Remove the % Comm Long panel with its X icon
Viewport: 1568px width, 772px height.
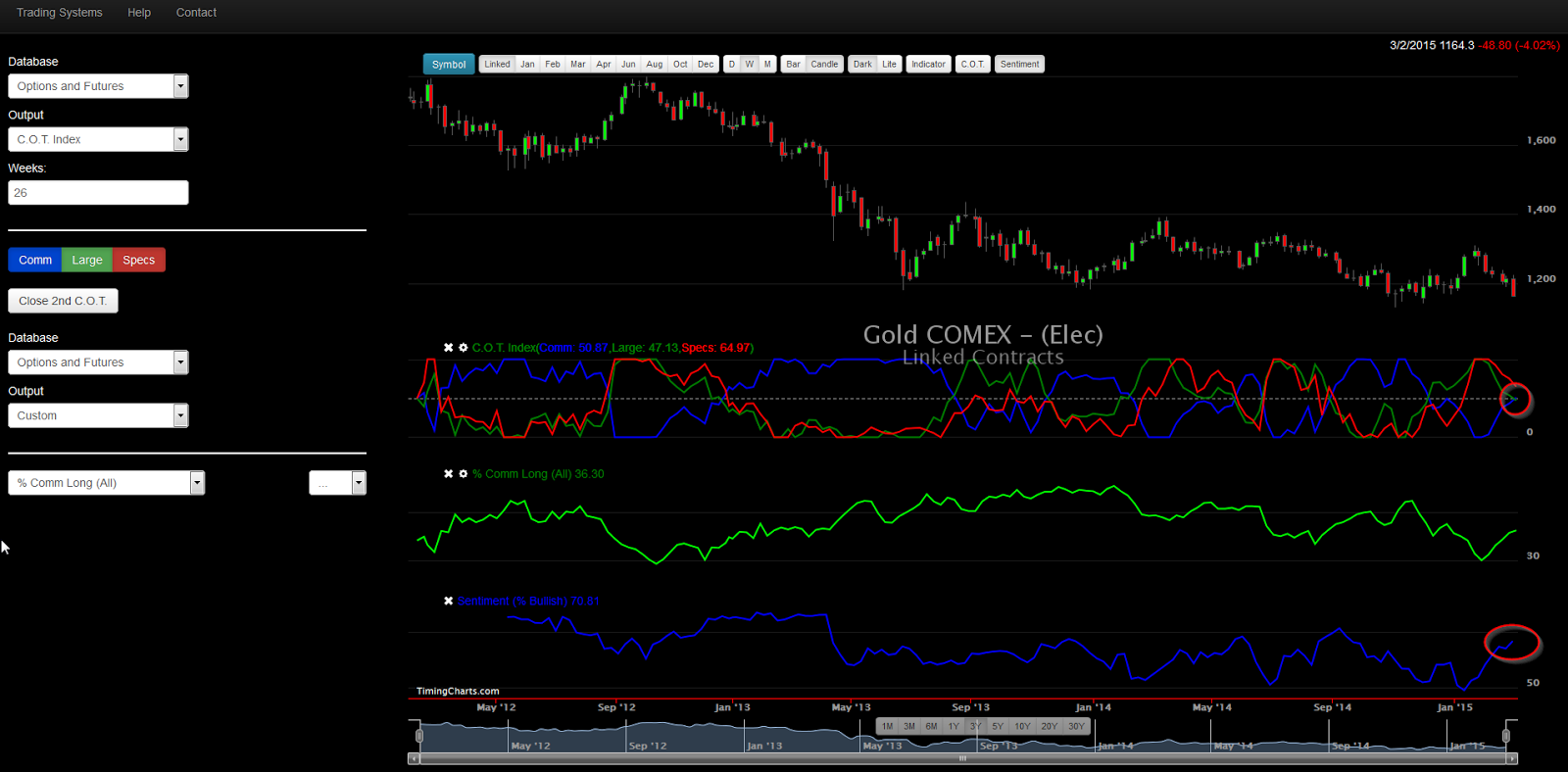(448, 474)
